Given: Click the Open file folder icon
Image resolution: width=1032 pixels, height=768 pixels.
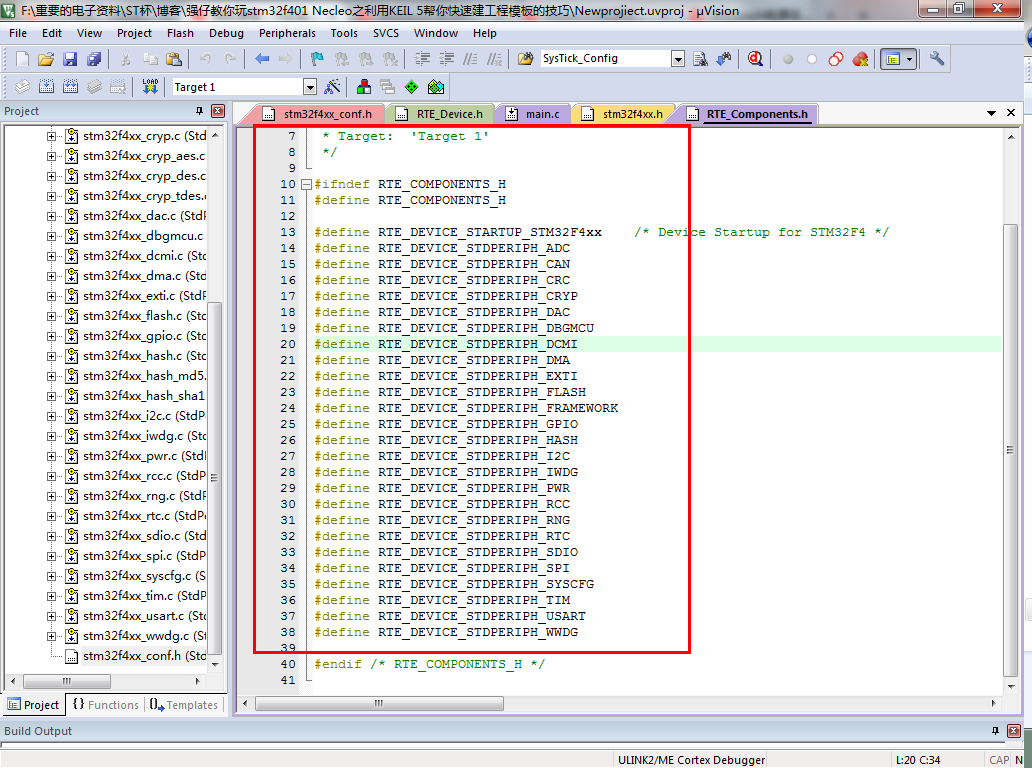Looking at the screenshot, I should click(x=45, y=59).
